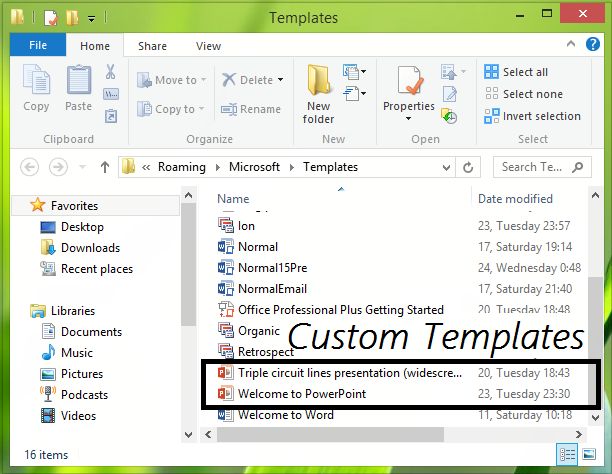Expand the address bar history dropdown
This screenshot has height=474, width=612.
coord(447,168)
